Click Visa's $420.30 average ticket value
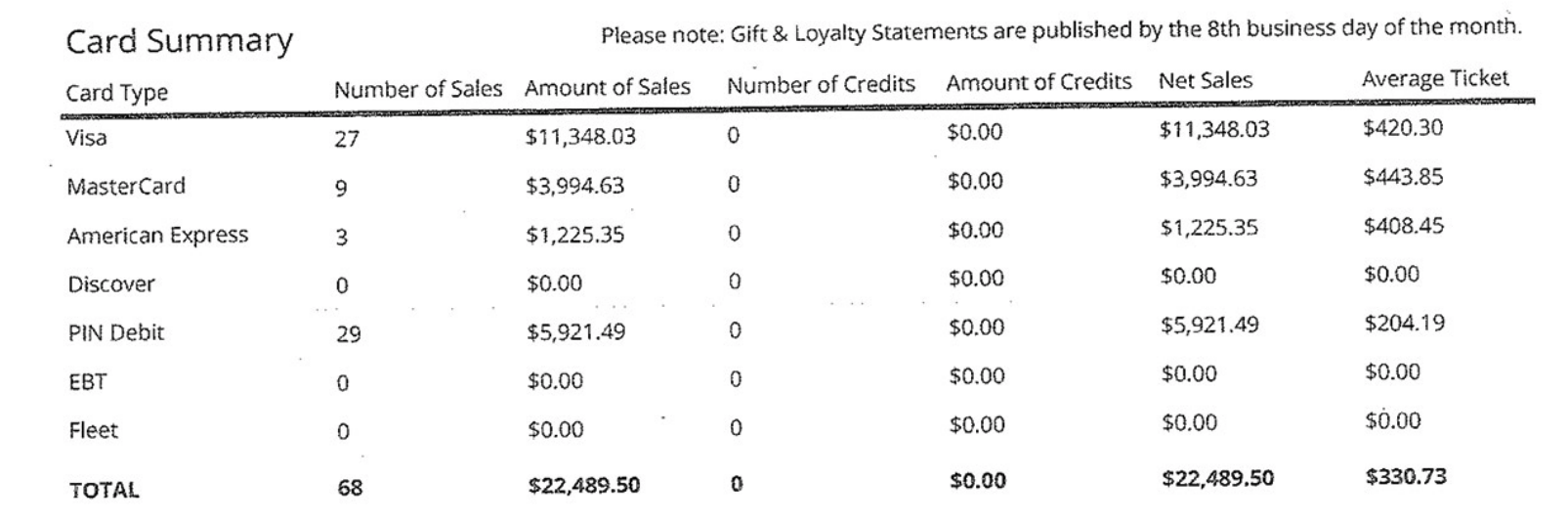Image resolution: width=1568 pixels, height=522 pixels. click(x=1402, y=128)
